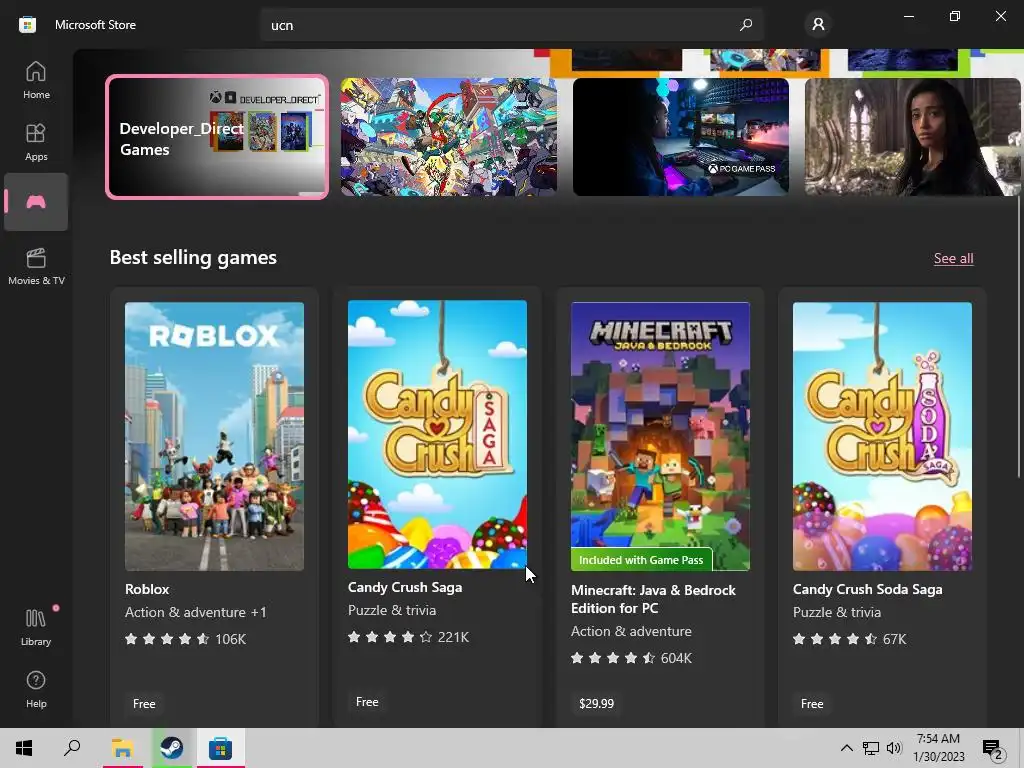1024x768 pixels.
Task: Open the Help section
Action: click(36, 690)
